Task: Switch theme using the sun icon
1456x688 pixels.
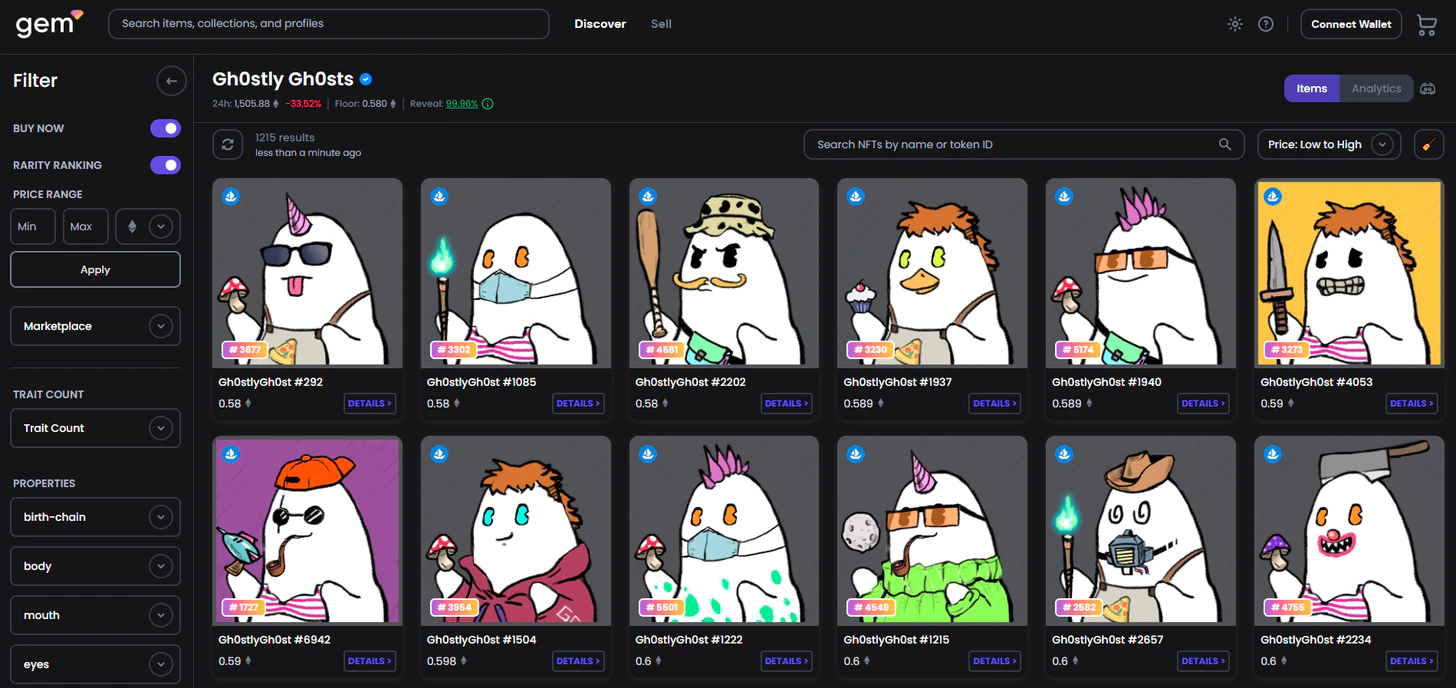Action: [x=1235, y=24]
